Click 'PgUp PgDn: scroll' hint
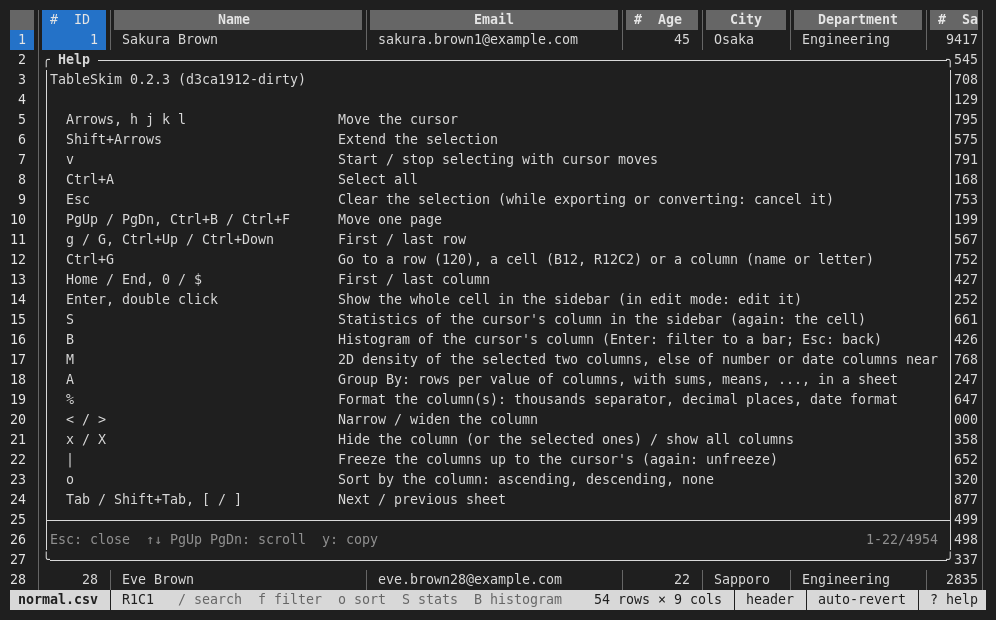Screen dimensions: 996x620 tap(238, 539)
